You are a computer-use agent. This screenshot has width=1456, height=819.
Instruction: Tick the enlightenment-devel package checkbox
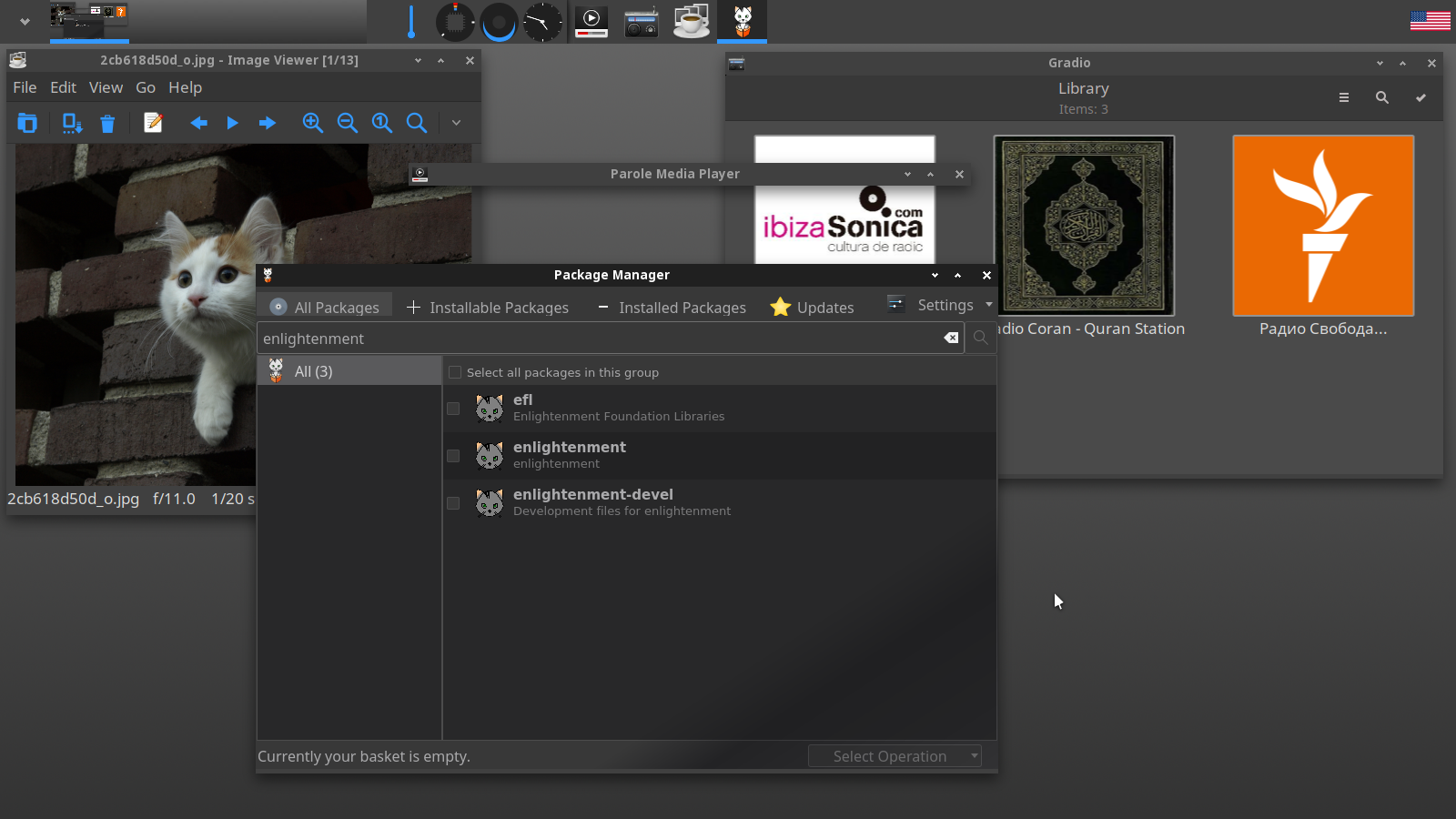(453, 503)
